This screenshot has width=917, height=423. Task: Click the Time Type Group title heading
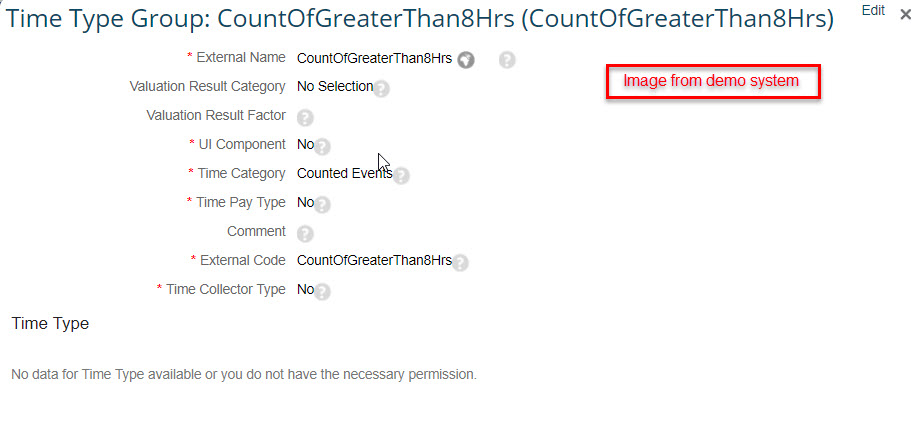coord(419,19)
